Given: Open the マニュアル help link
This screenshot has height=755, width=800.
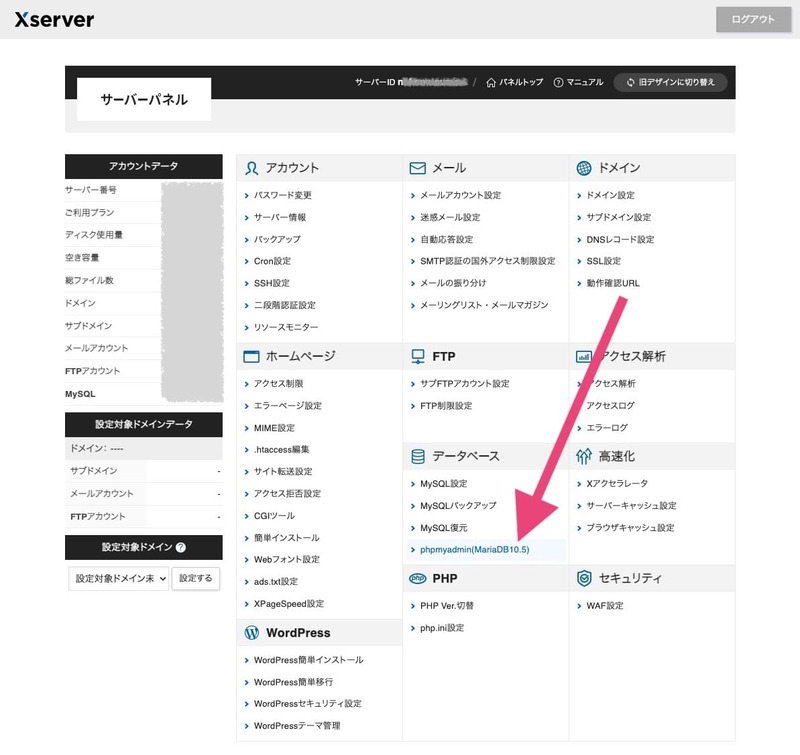Looking at the screenshot, I should click(x=578, y=82).
